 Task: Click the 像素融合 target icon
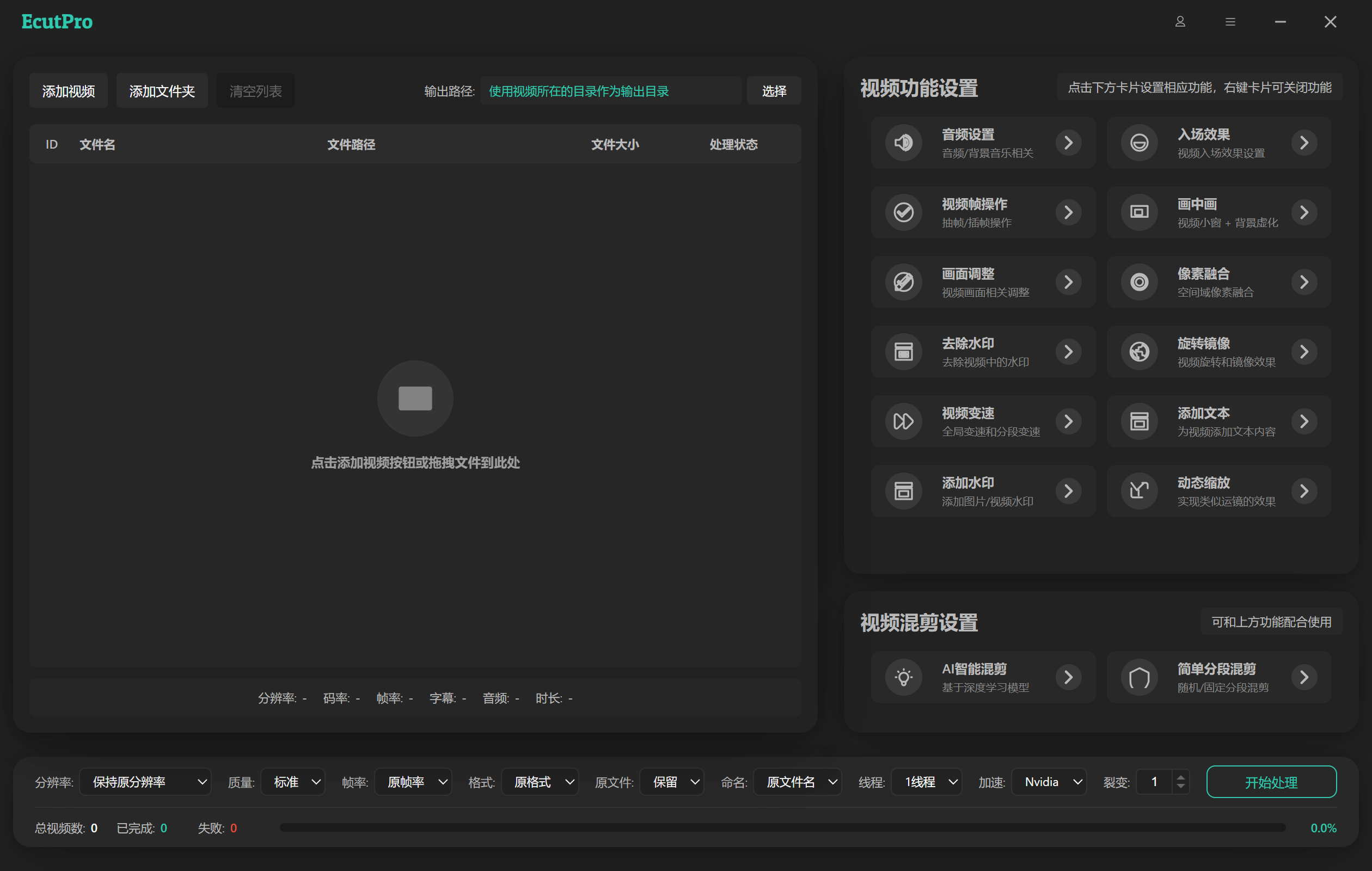(x=1139, y=282)
